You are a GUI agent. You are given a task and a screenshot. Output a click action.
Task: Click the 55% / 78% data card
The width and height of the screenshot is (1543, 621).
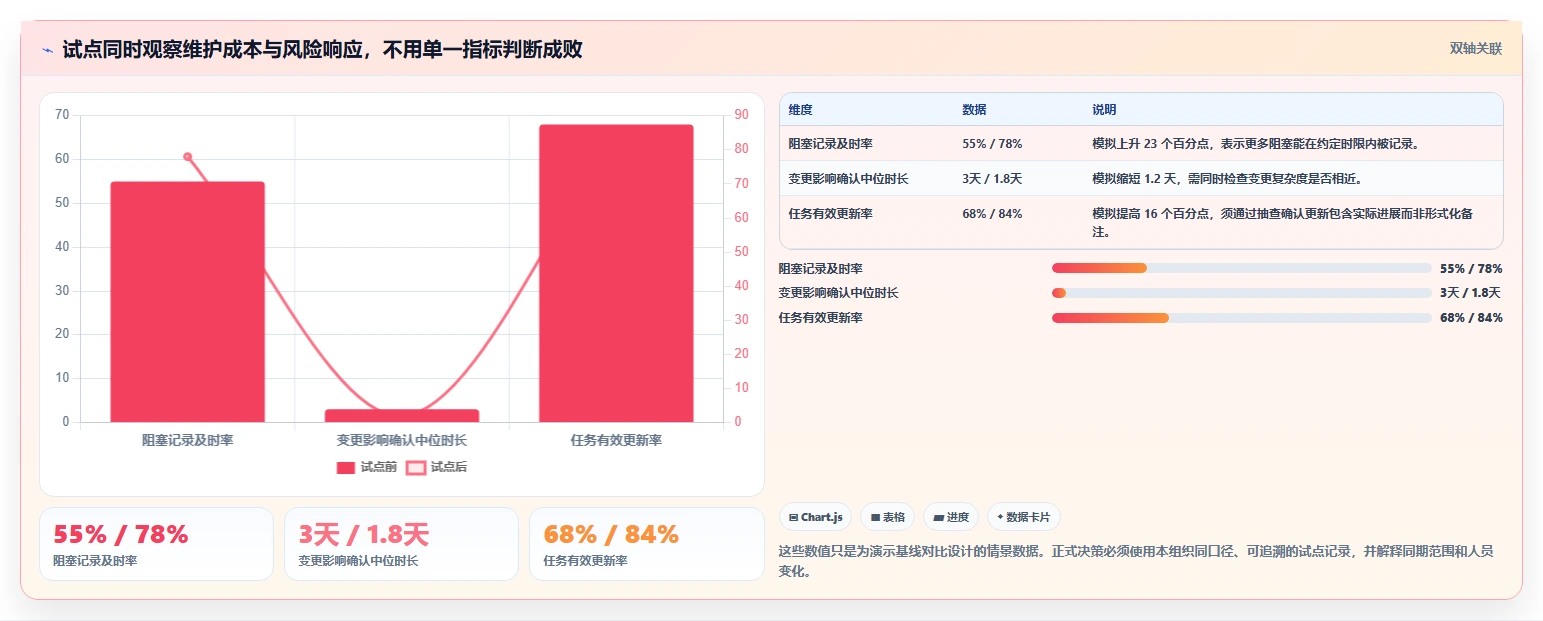click(x=156, y=544)
